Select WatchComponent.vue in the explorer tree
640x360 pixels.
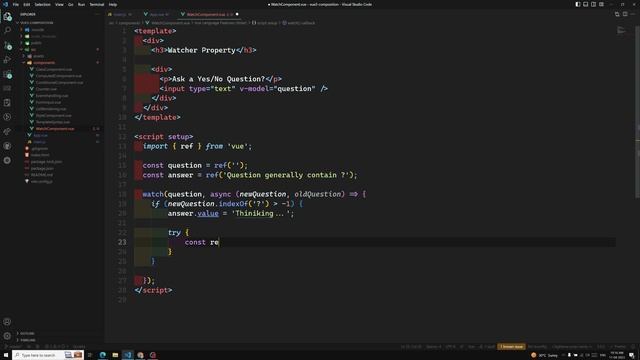55,129
